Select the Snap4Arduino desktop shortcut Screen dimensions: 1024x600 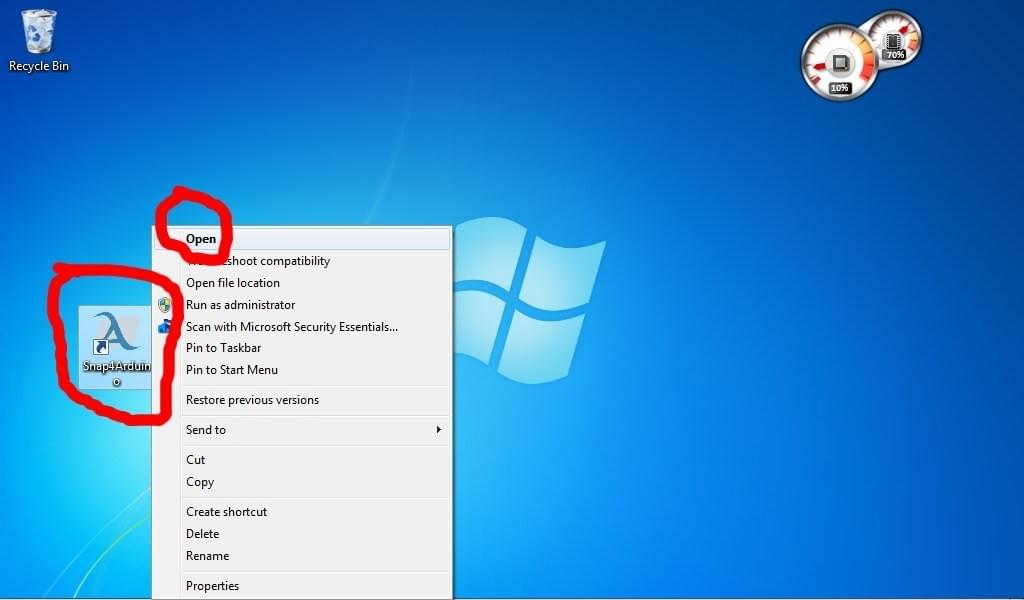click(116, 348)
